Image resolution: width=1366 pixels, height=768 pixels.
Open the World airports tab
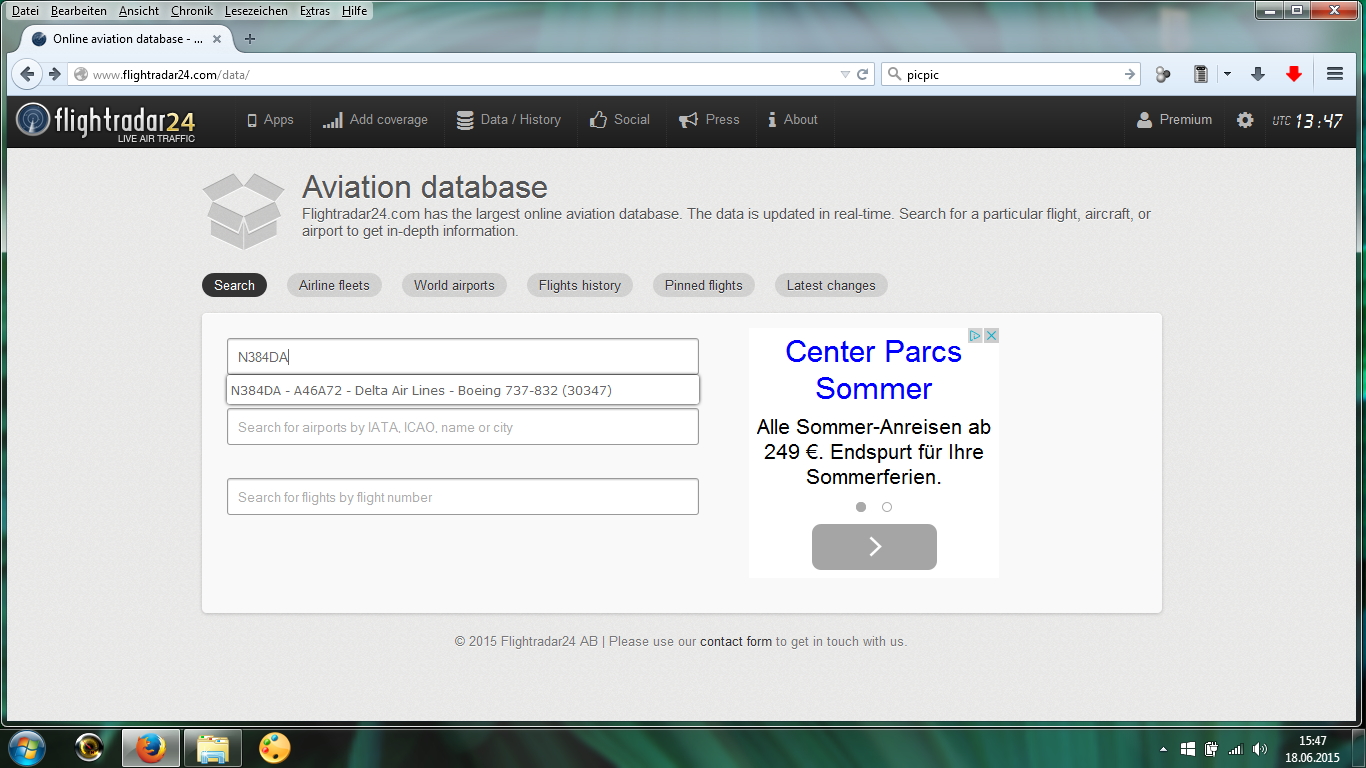click(x=454, y=285)
